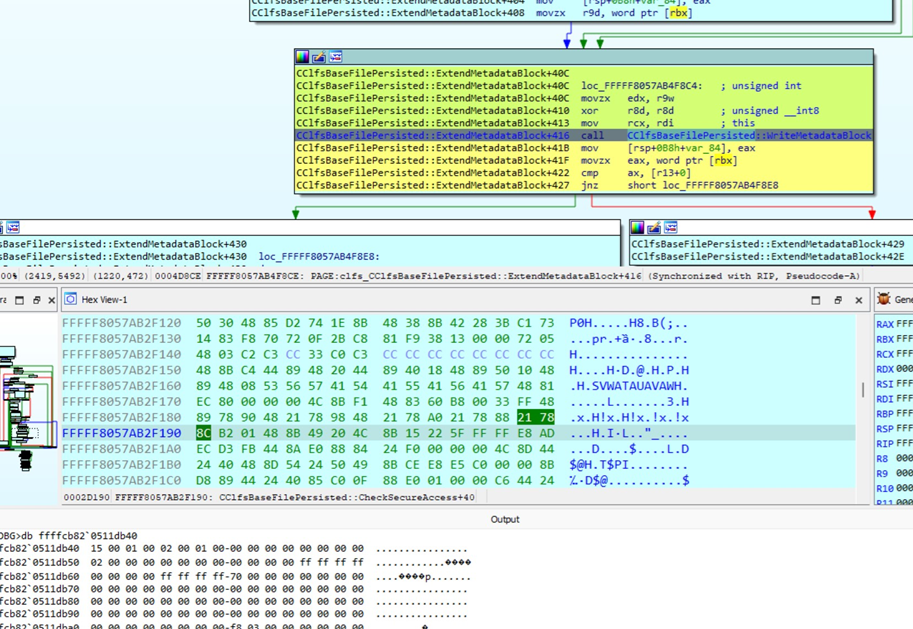Viewport: 913px width, 629px height.
Task: Click the edit icon on the ExtendMetadataBlock+429 node
Action: coord(654,227)
